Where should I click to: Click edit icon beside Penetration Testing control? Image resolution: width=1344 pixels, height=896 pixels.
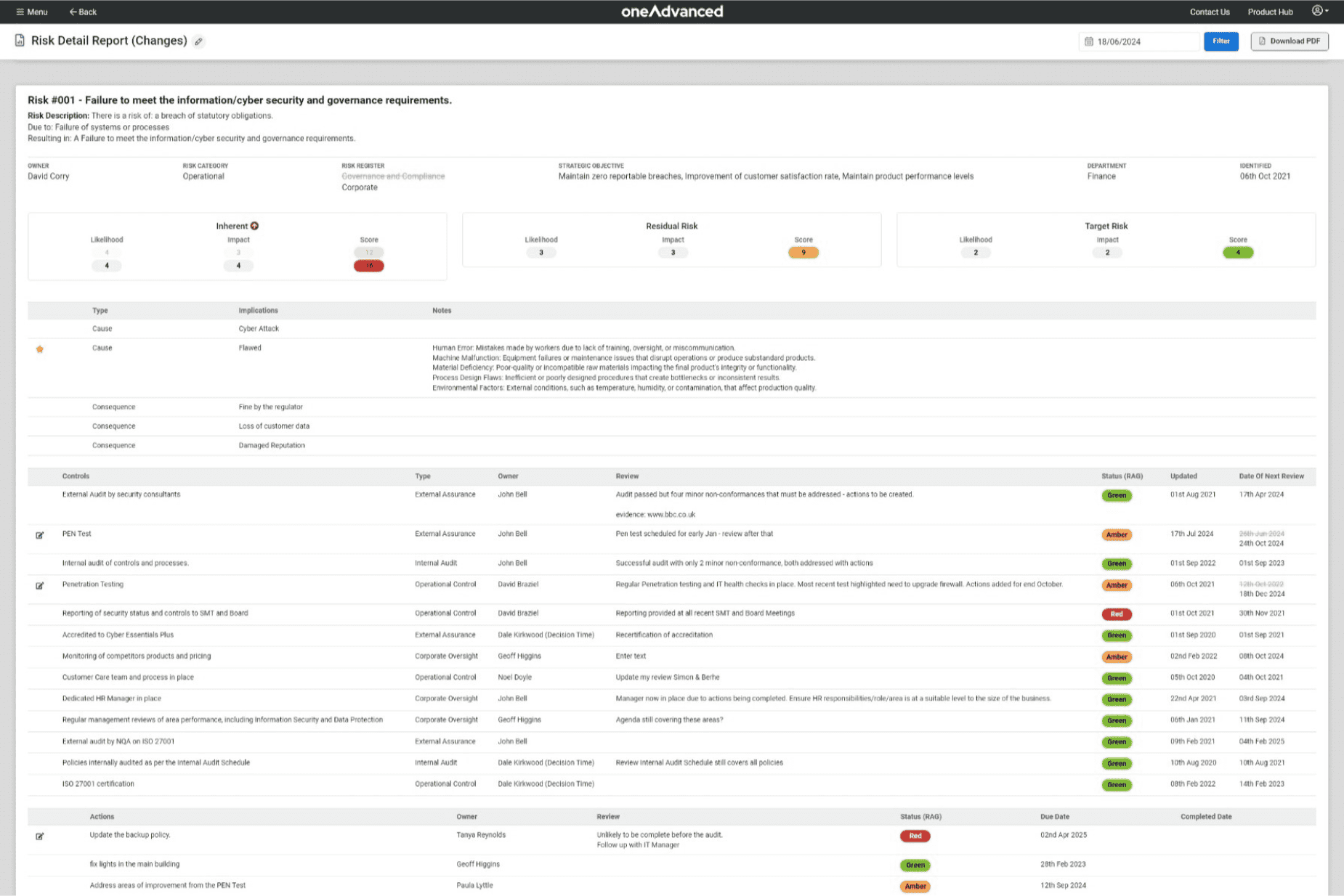tap(40, 585)
